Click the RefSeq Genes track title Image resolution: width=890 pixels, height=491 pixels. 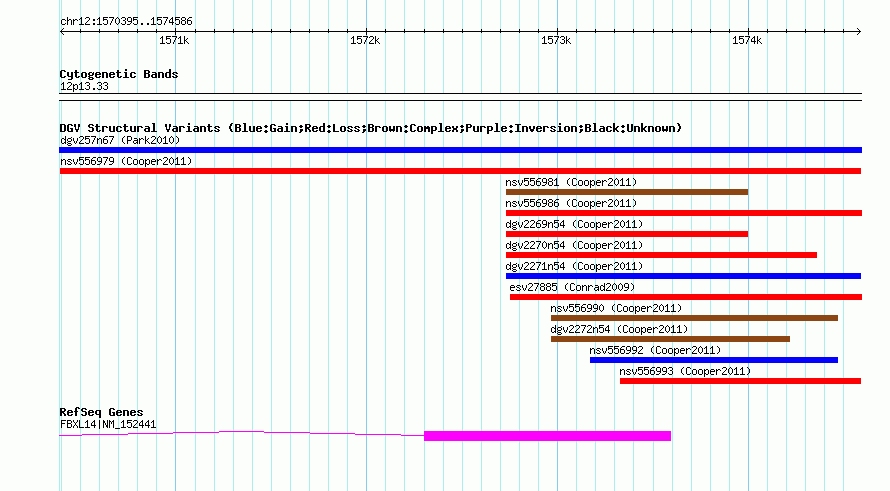pos(101,412)
